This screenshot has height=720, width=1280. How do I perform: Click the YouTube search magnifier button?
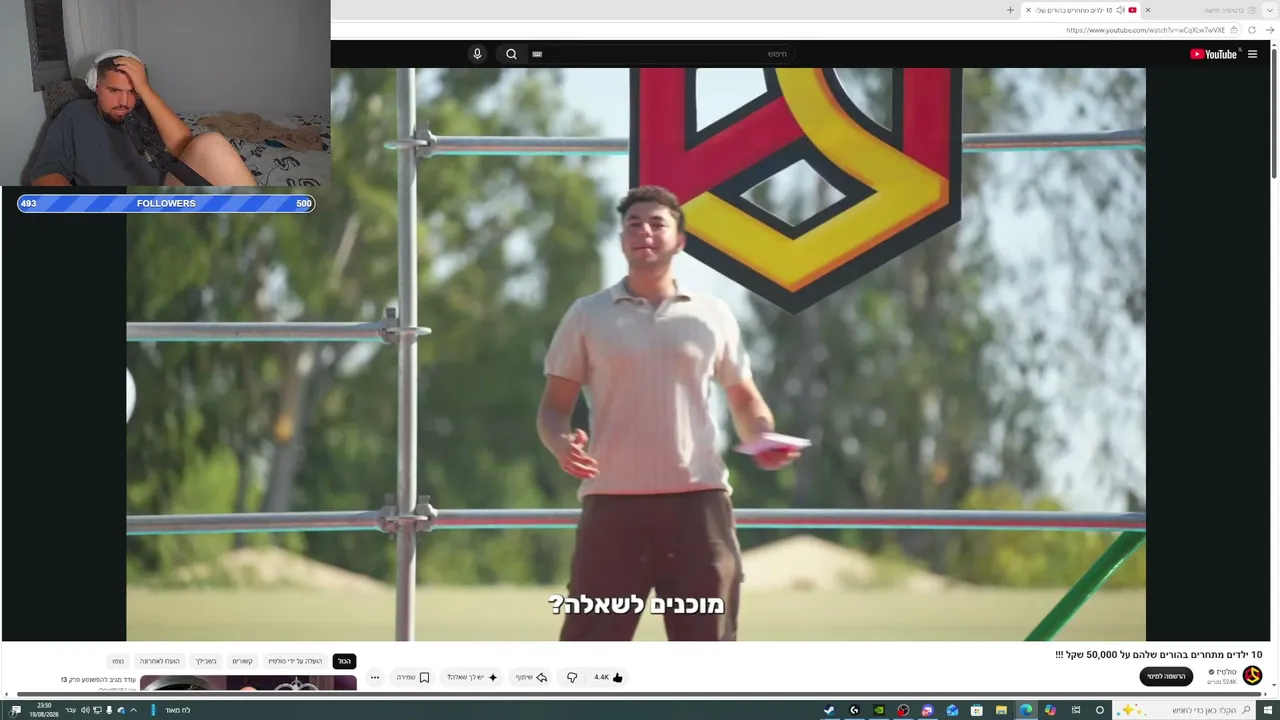click(511, 54)
